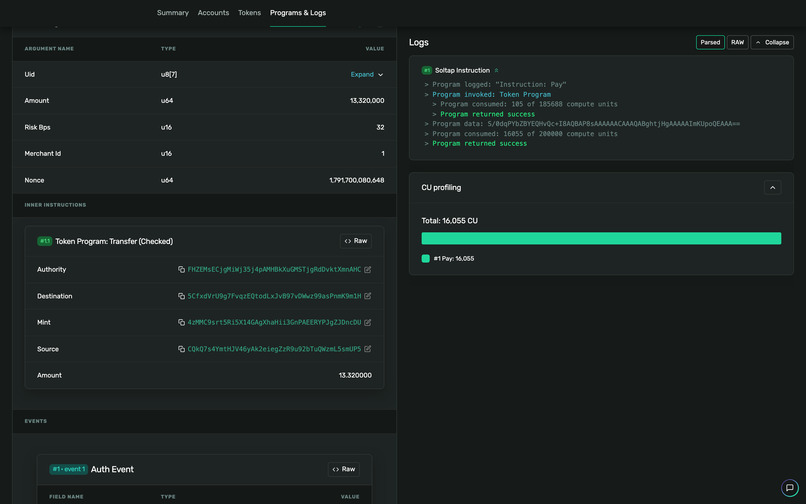The image size is (806, 504).
Task: Copy the Authority address
Action: 181,269
